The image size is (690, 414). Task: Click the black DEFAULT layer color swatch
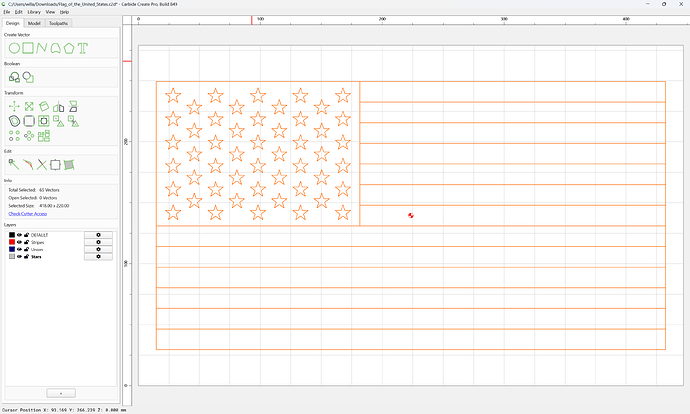point(12,235)
